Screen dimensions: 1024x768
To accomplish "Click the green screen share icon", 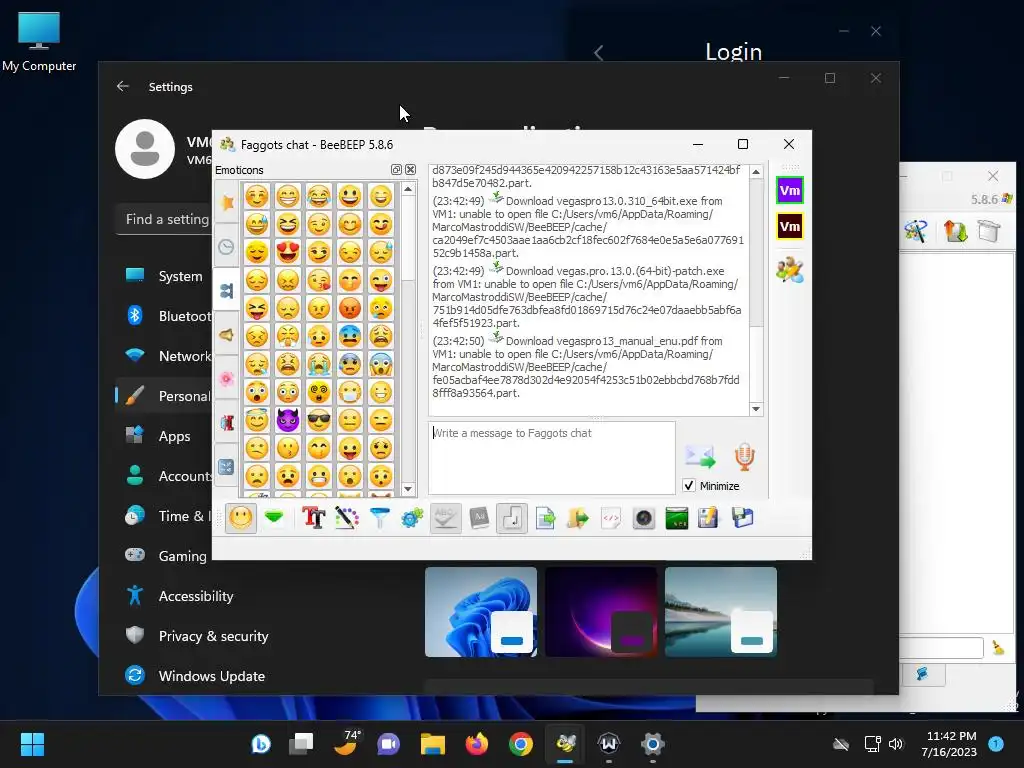I will 677,519.
